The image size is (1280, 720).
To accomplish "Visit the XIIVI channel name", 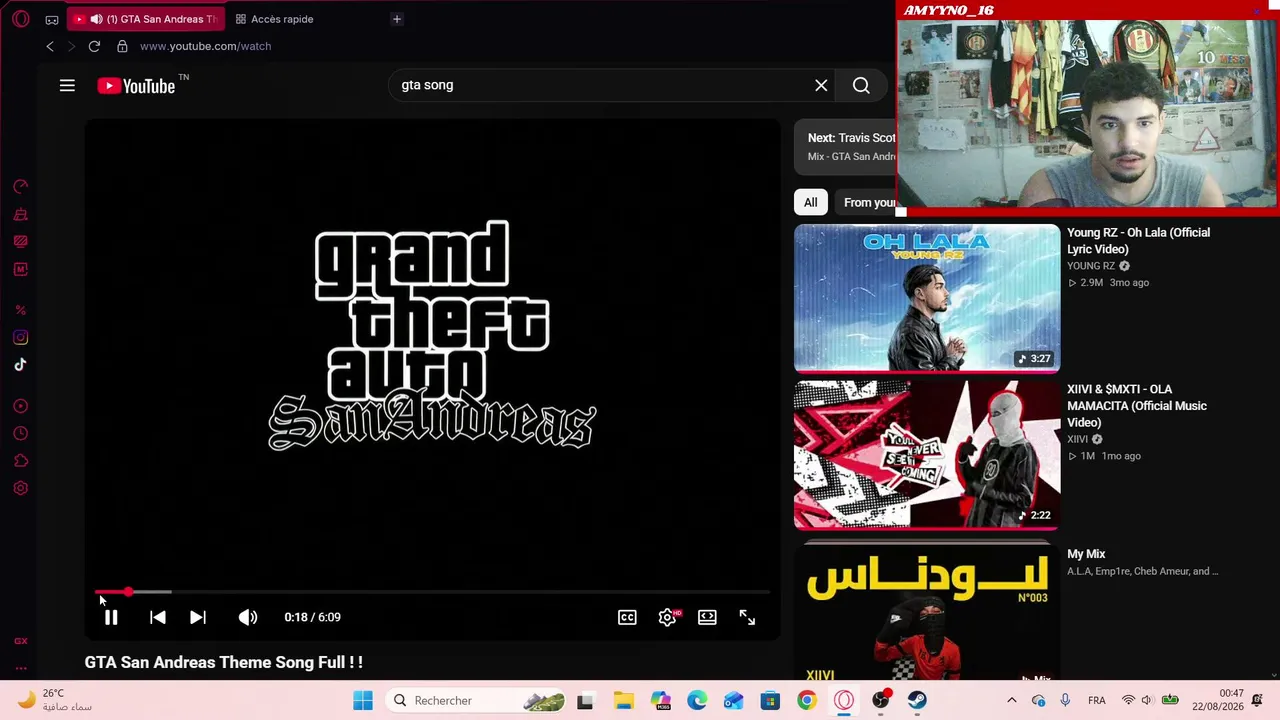I will pyautogui.click(x=1077, y=439).
